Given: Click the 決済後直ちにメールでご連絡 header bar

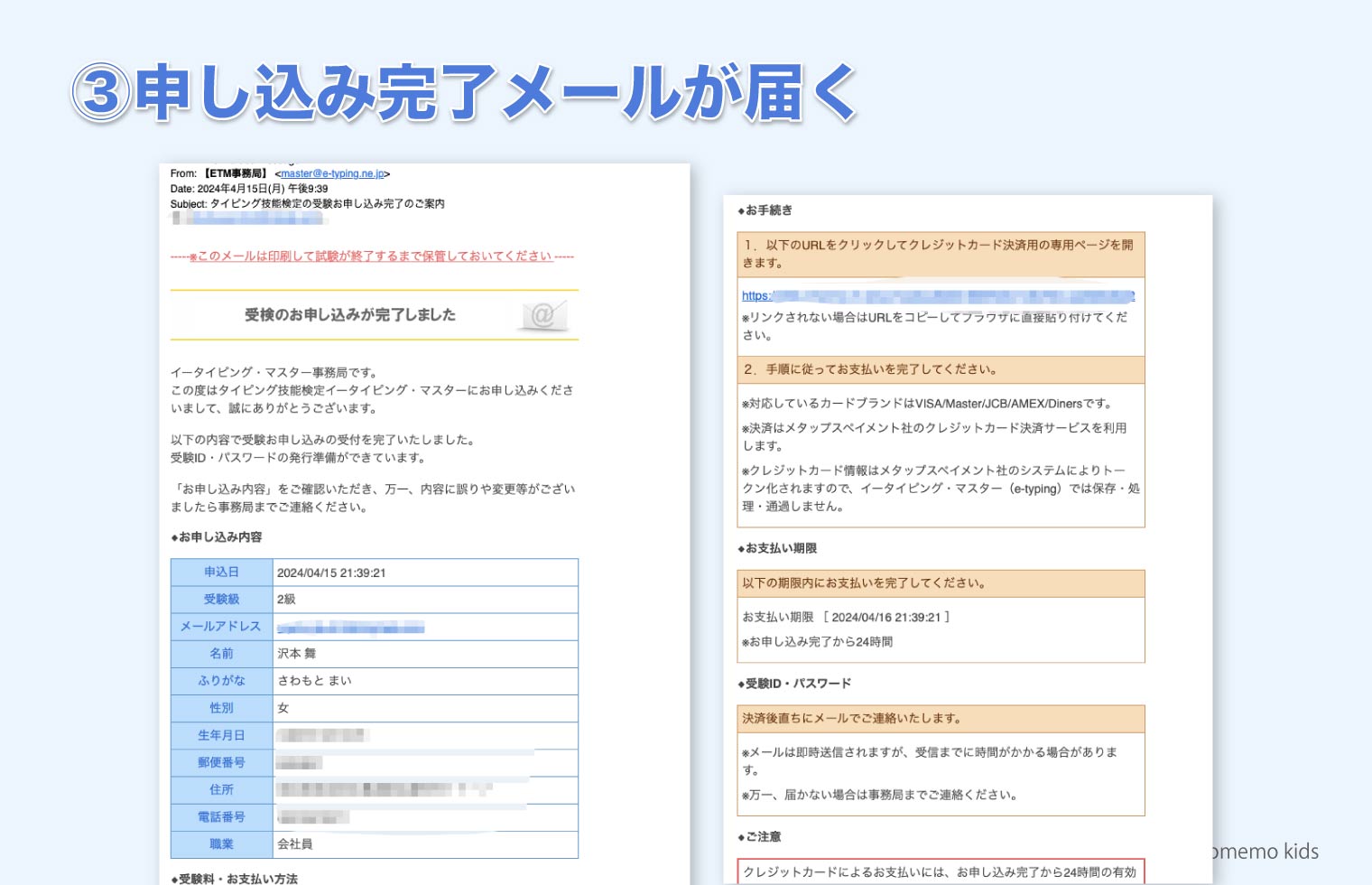Looking at the screenshot, I should 941,719.
